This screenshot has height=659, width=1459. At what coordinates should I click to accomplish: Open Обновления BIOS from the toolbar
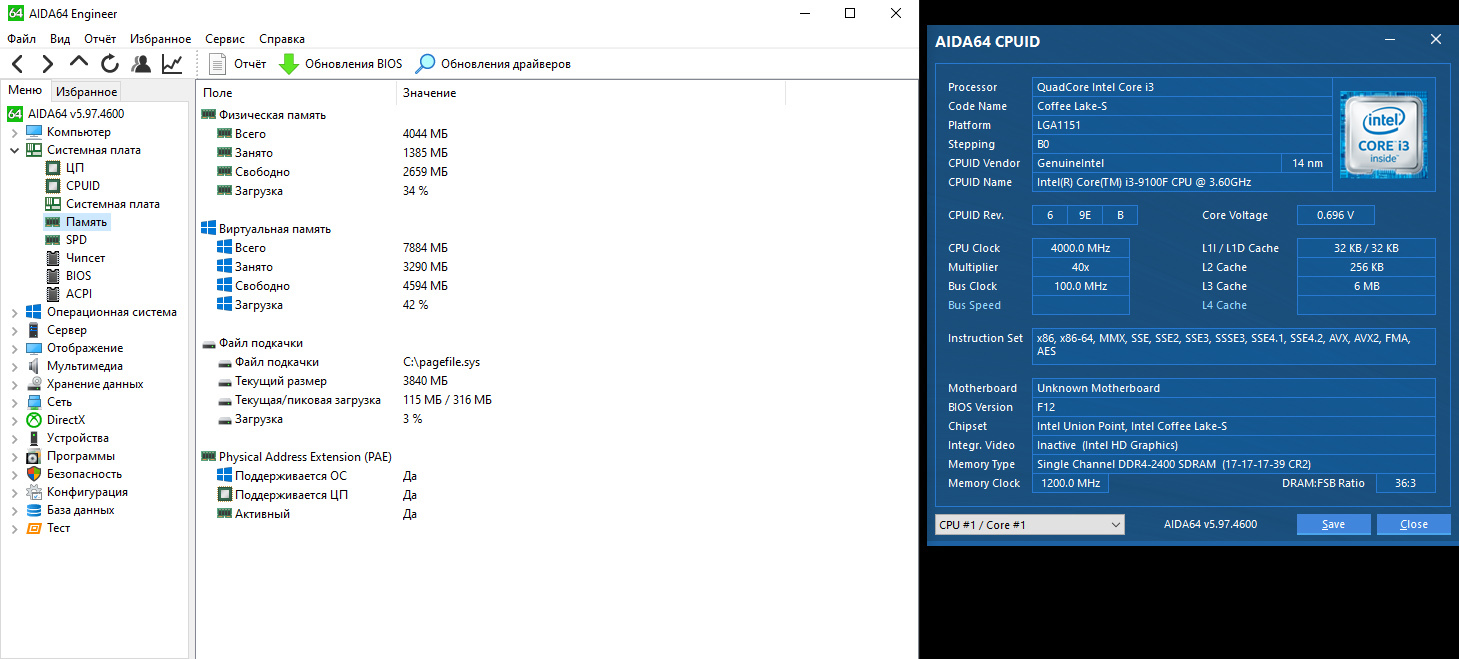(x=340, y=64)
